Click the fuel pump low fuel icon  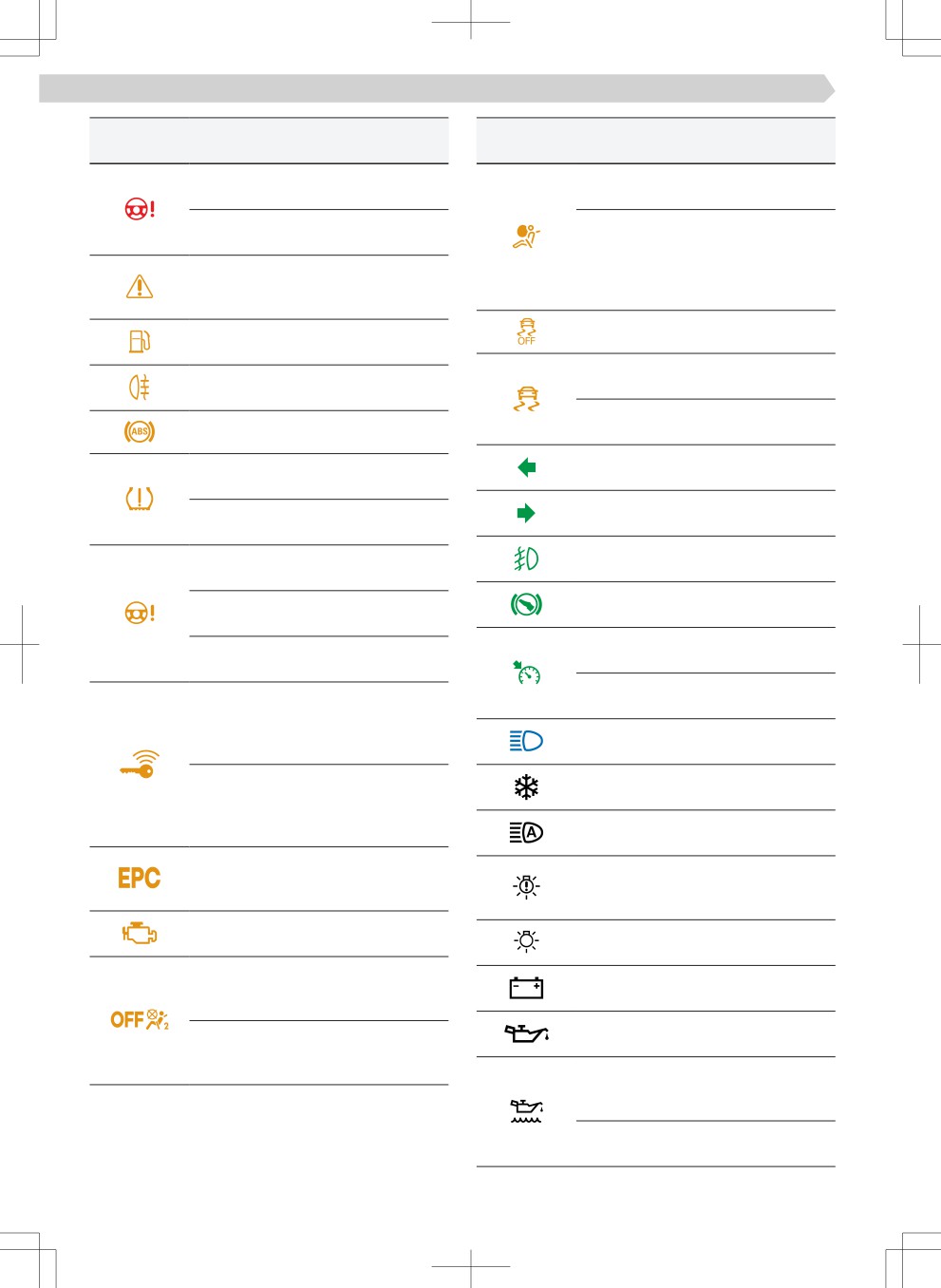pyautogui.click(x=140, y=341)
